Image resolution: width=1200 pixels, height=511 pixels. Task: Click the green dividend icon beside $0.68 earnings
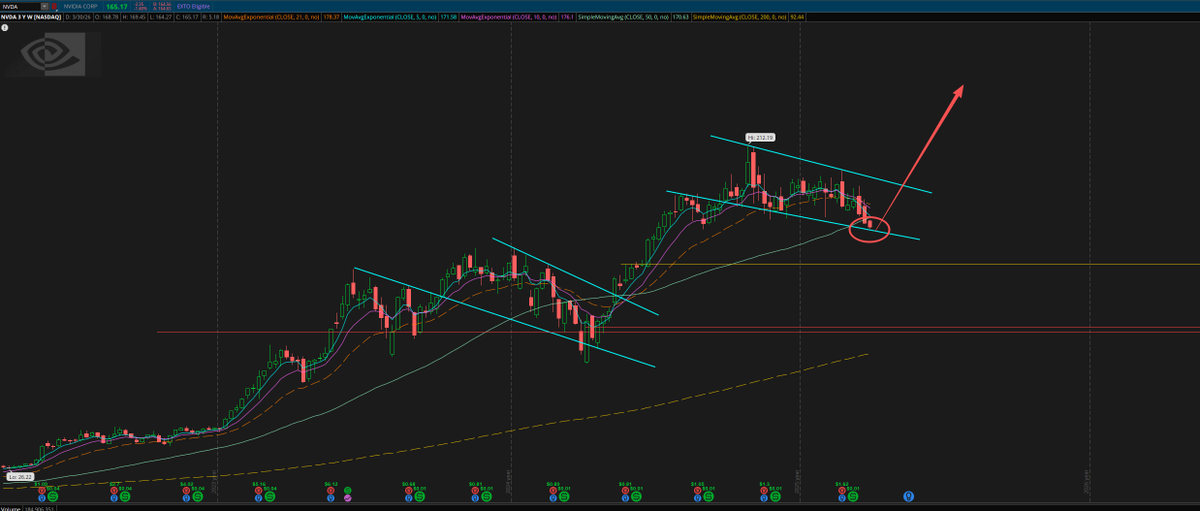click(419, 496)
